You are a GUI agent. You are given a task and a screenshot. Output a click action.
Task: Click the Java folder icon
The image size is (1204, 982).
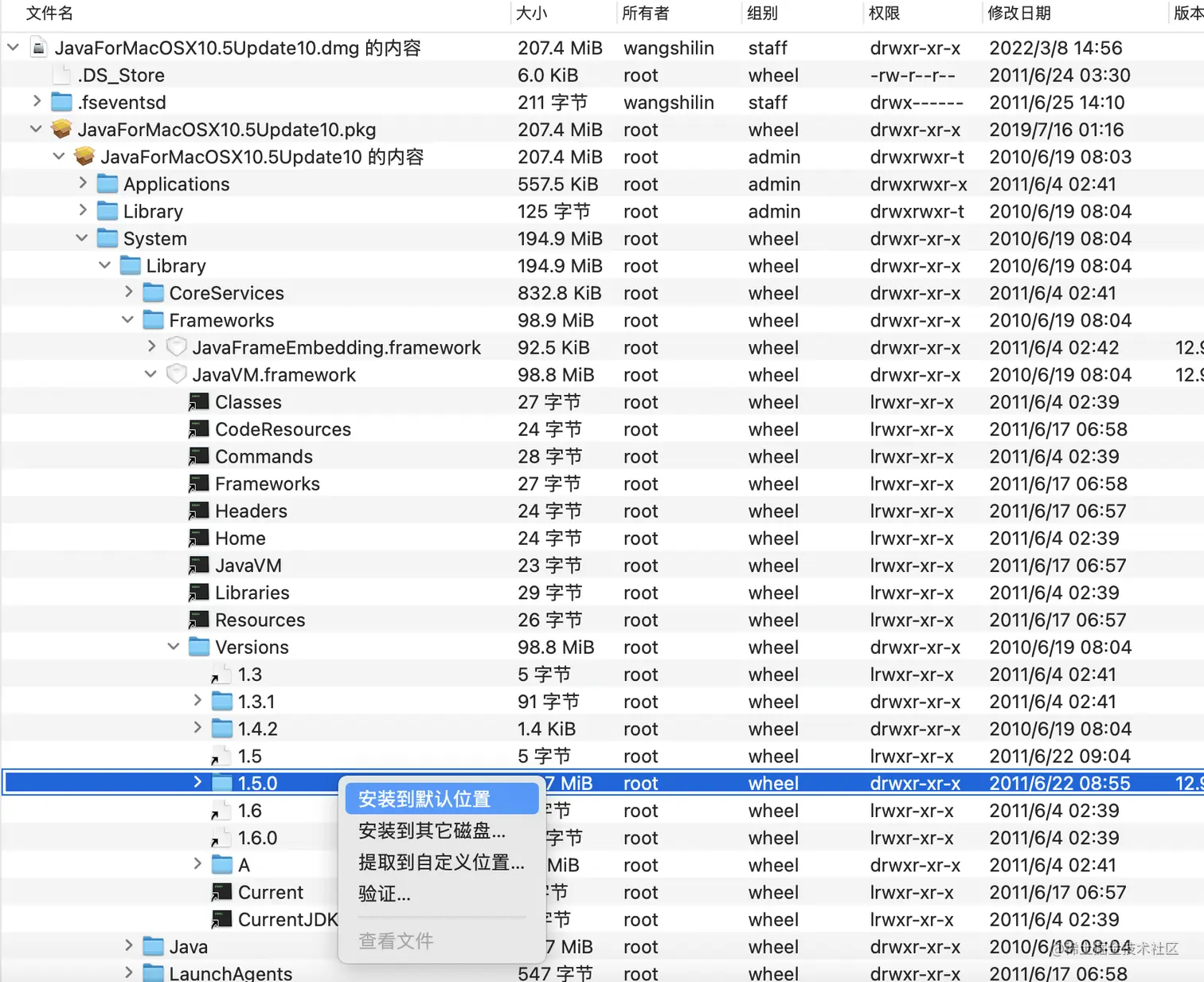(x=154, y=946)
